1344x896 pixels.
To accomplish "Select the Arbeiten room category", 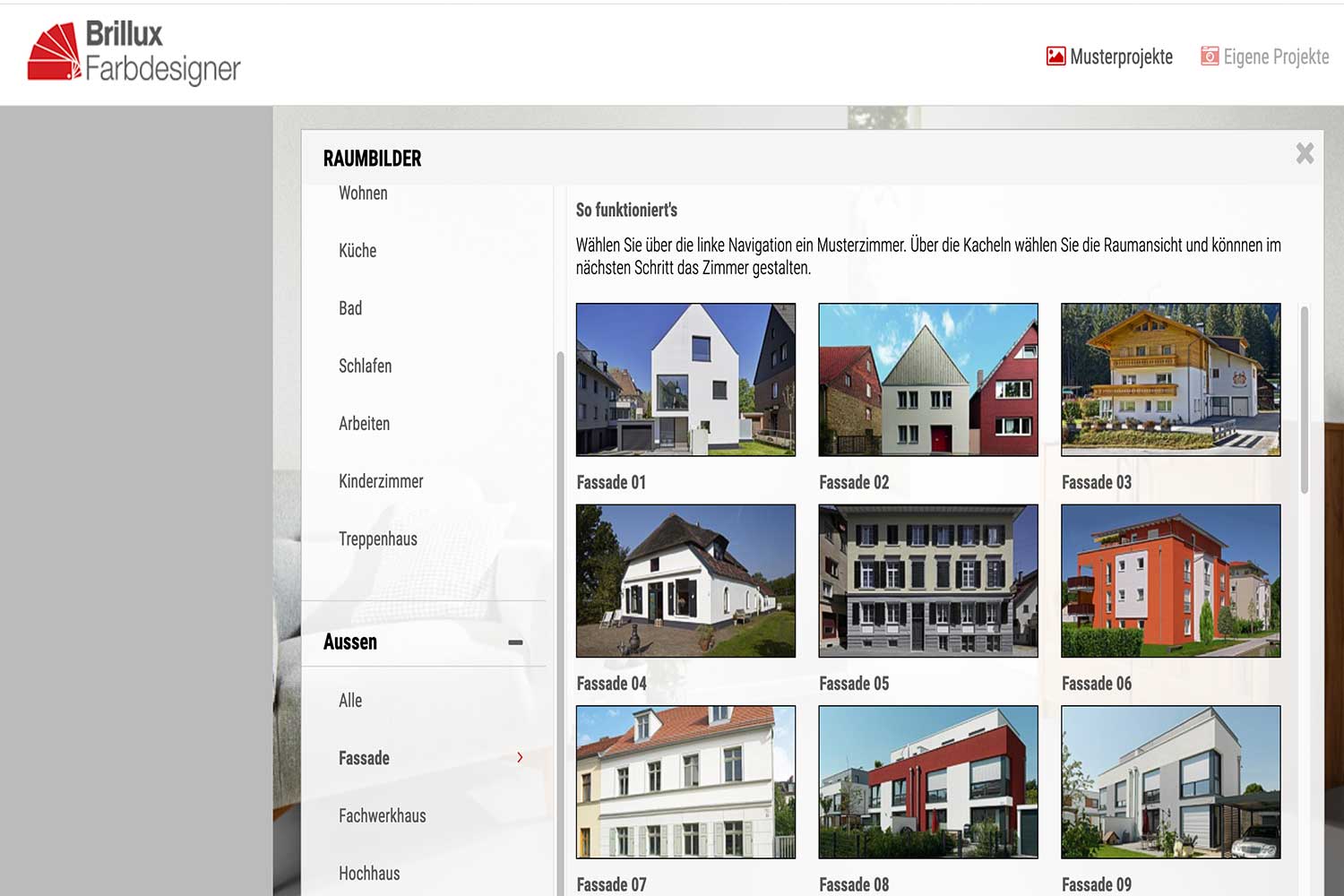I will [364, 423].
